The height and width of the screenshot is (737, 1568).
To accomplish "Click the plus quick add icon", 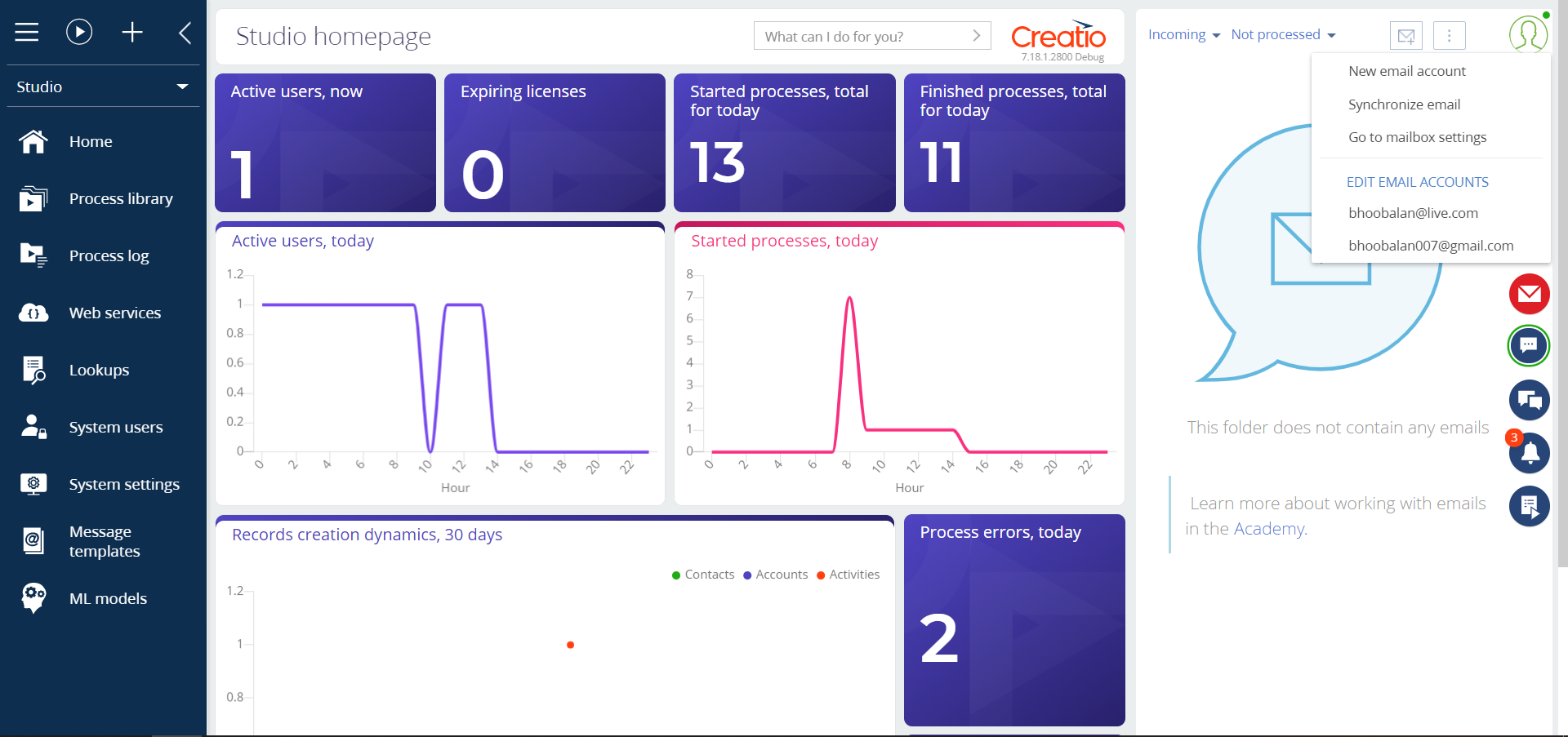I will point(132,32).
